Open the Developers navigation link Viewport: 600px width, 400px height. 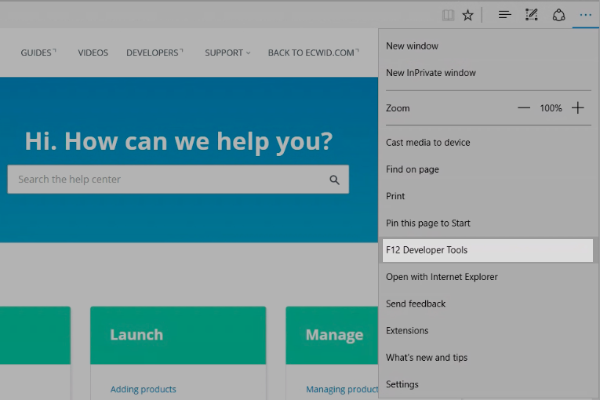(x=154, y=53)
